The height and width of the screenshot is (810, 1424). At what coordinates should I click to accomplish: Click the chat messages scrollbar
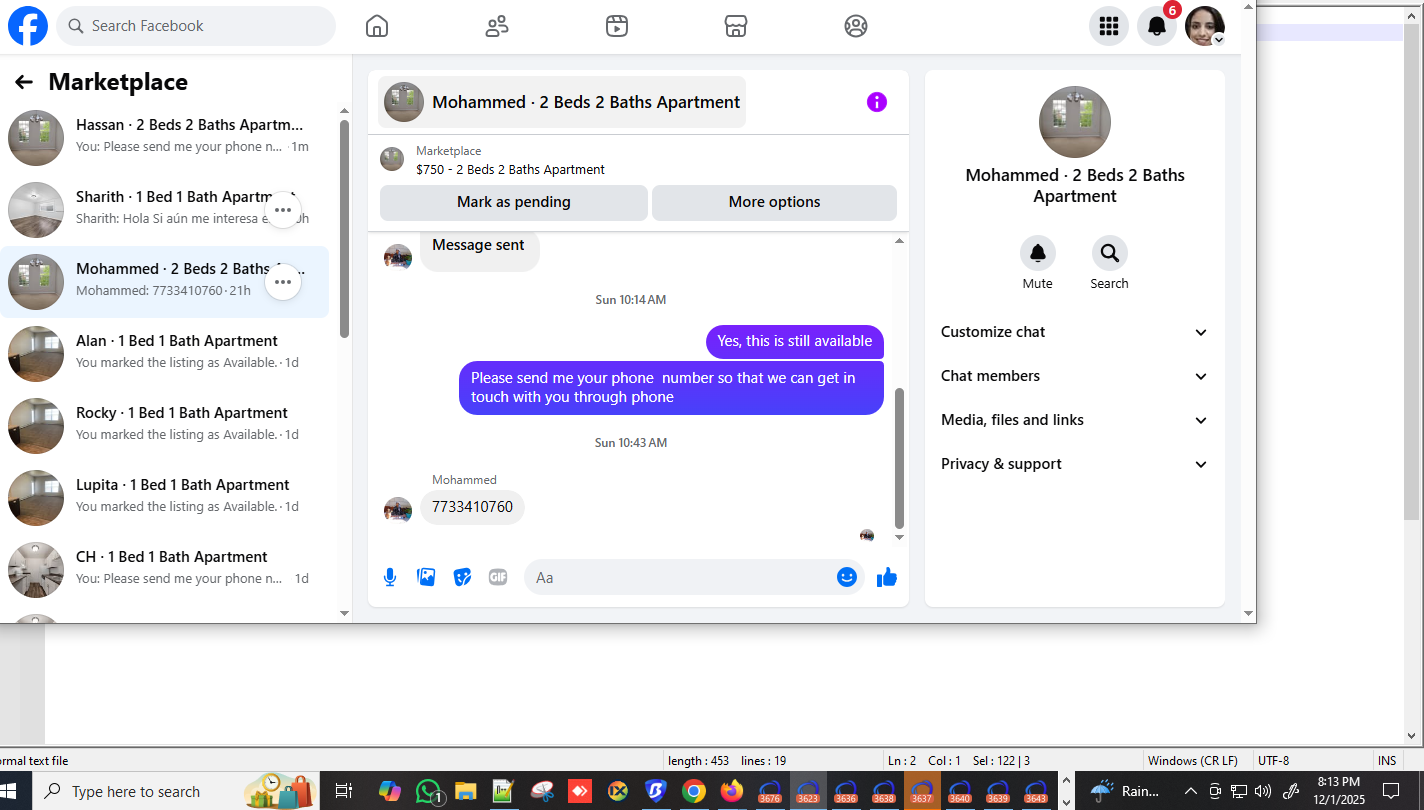click(x=899, y=458)
